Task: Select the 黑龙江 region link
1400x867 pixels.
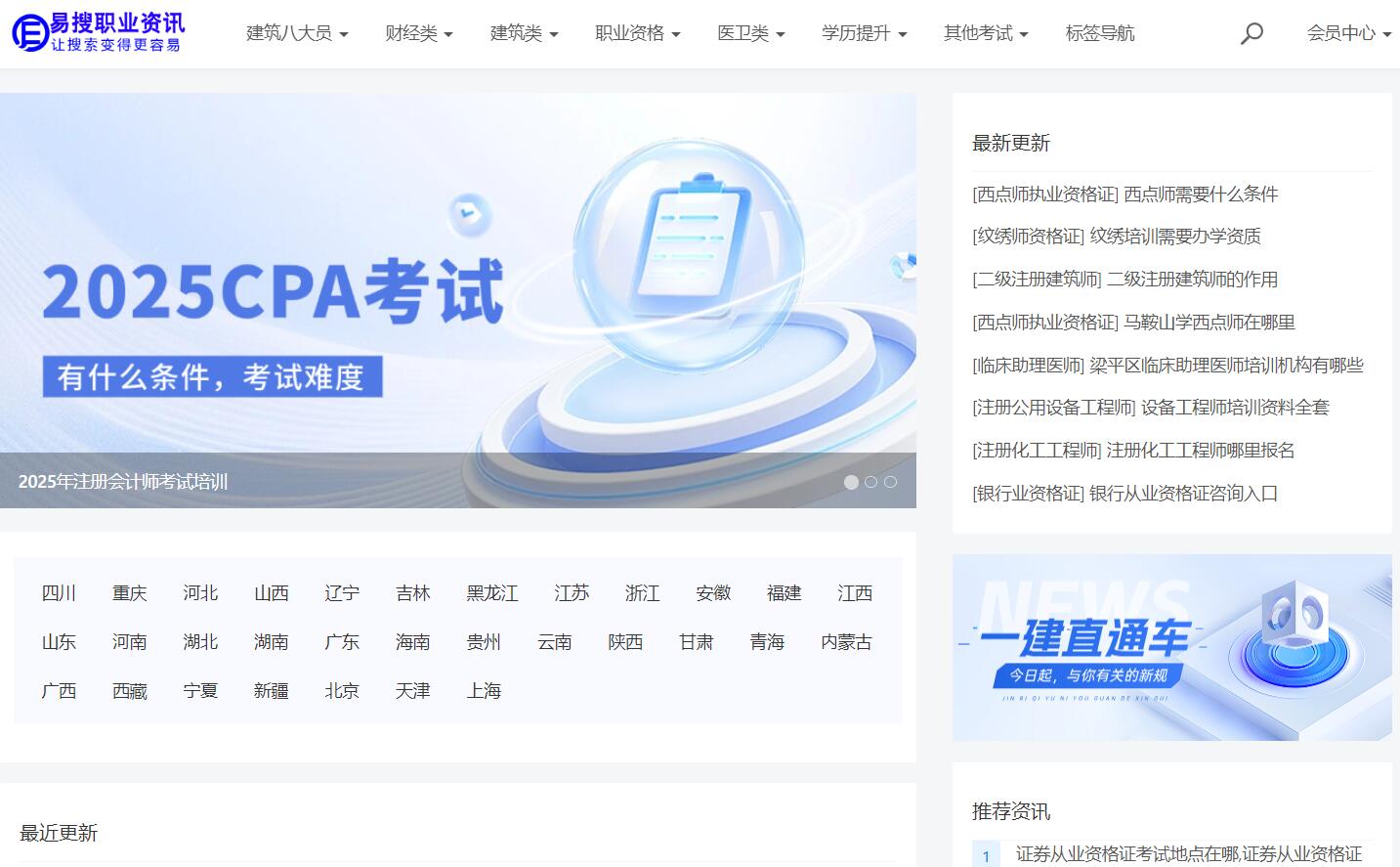Action: pyautogui.click(x=491, y=593)
